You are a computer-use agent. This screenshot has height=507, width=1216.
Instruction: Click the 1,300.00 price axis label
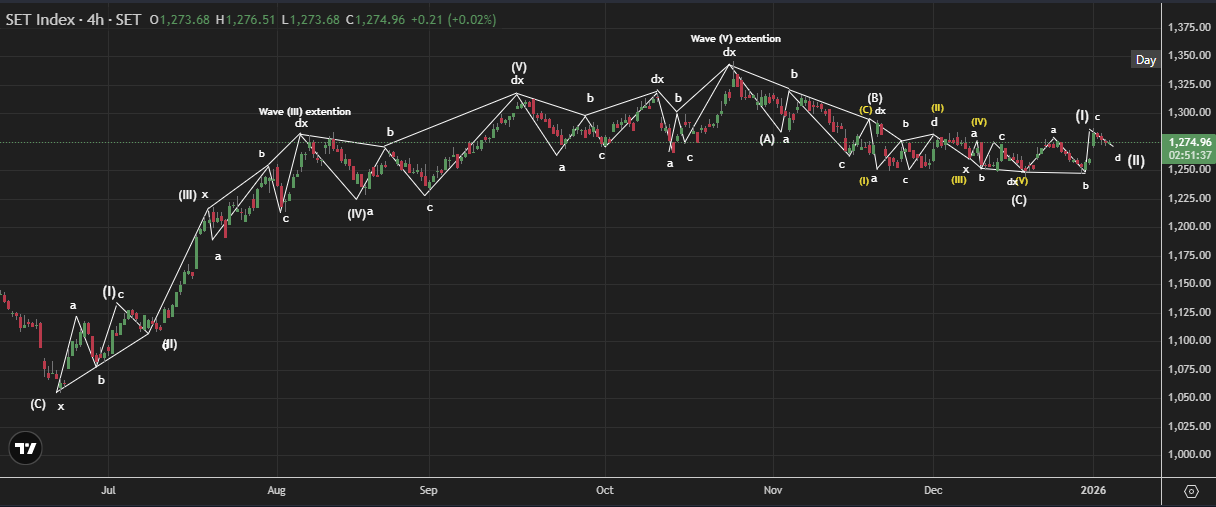pos(1188,113)
